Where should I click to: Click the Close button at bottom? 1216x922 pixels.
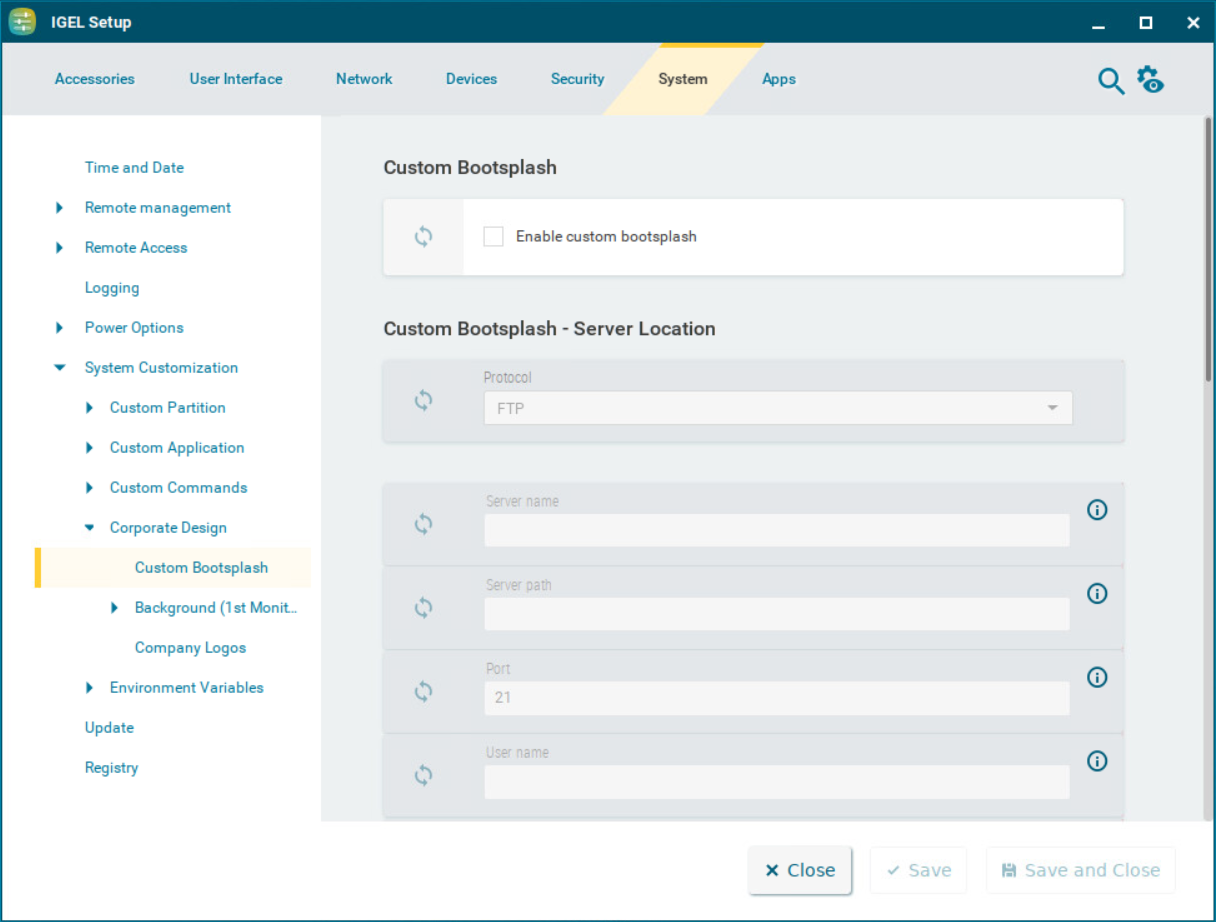pyautogui.click(x=800, y=870)
